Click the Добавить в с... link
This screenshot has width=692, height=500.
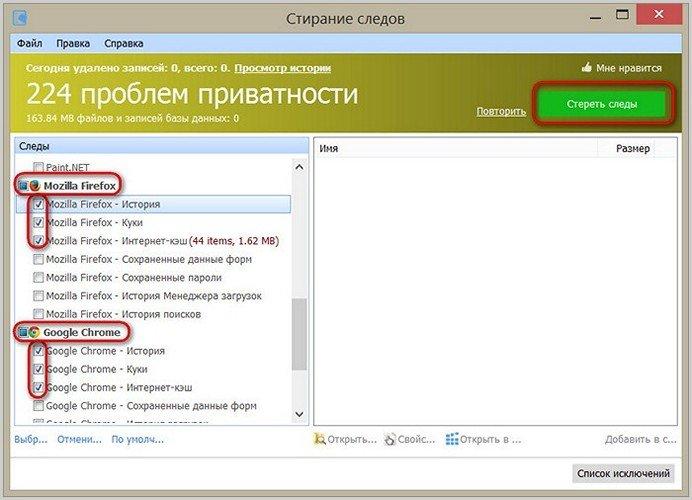(640, 440)
